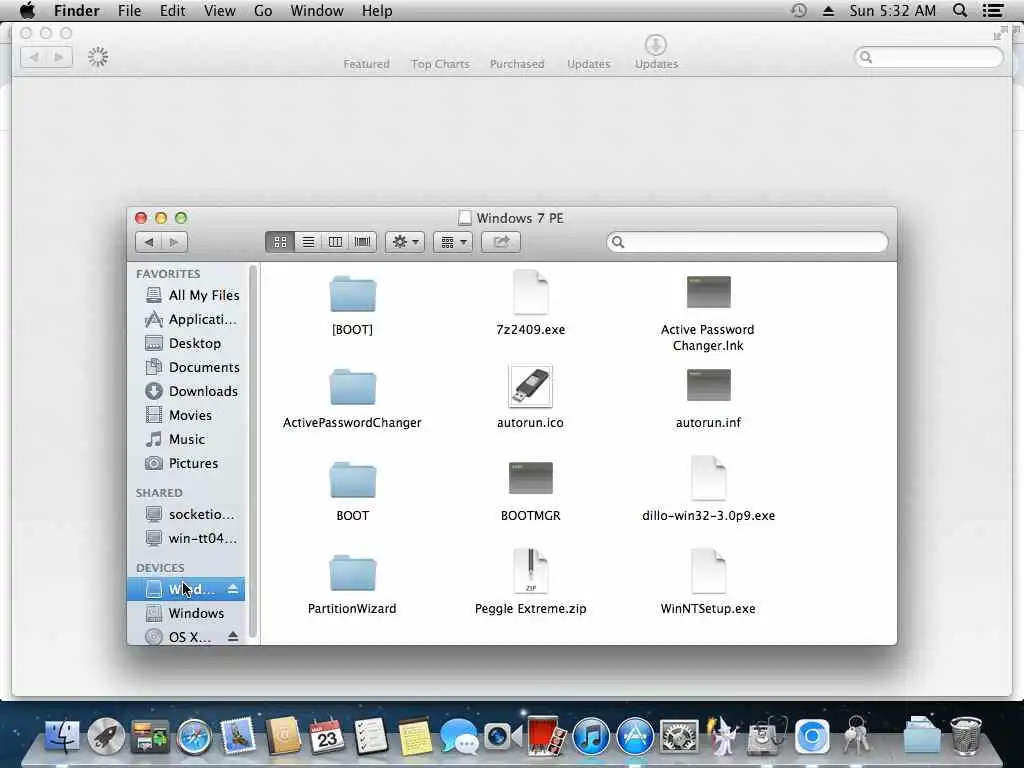Open iTunes from the Dock

click(x=591, y=737)
